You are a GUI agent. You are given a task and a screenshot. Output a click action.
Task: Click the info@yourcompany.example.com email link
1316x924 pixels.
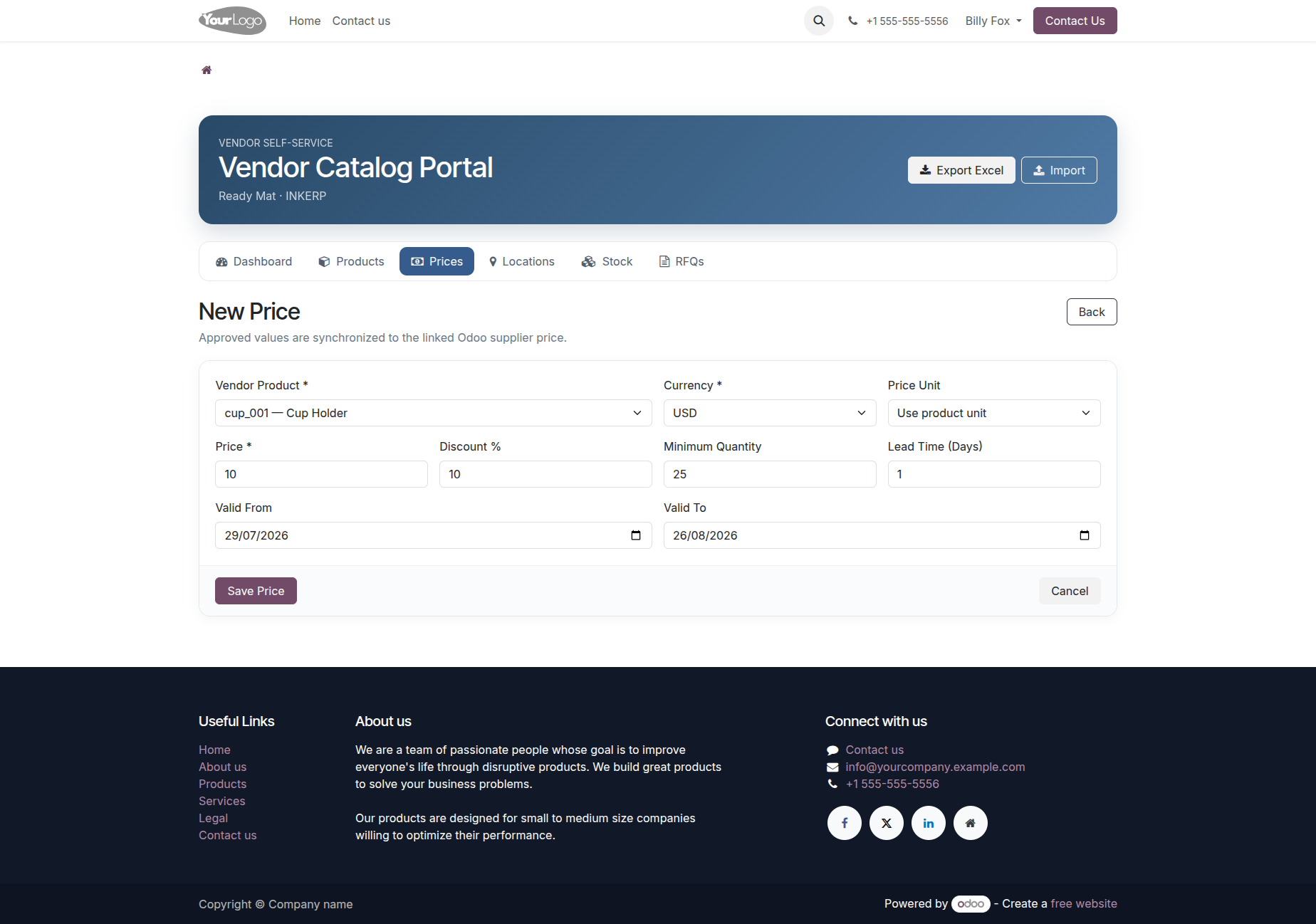coord(935,767)
